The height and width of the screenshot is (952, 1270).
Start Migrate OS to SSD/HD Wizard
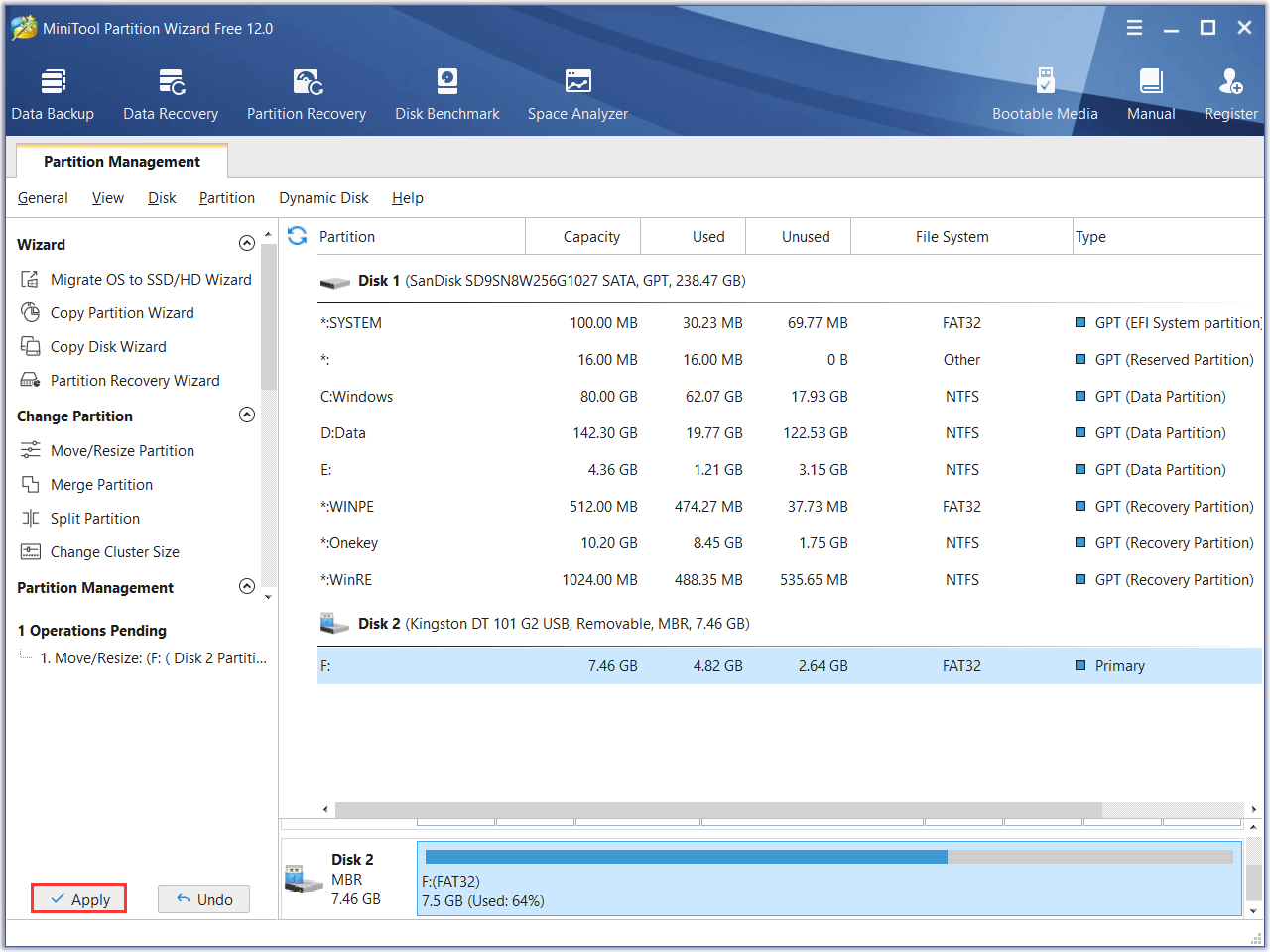click(136, 280)
